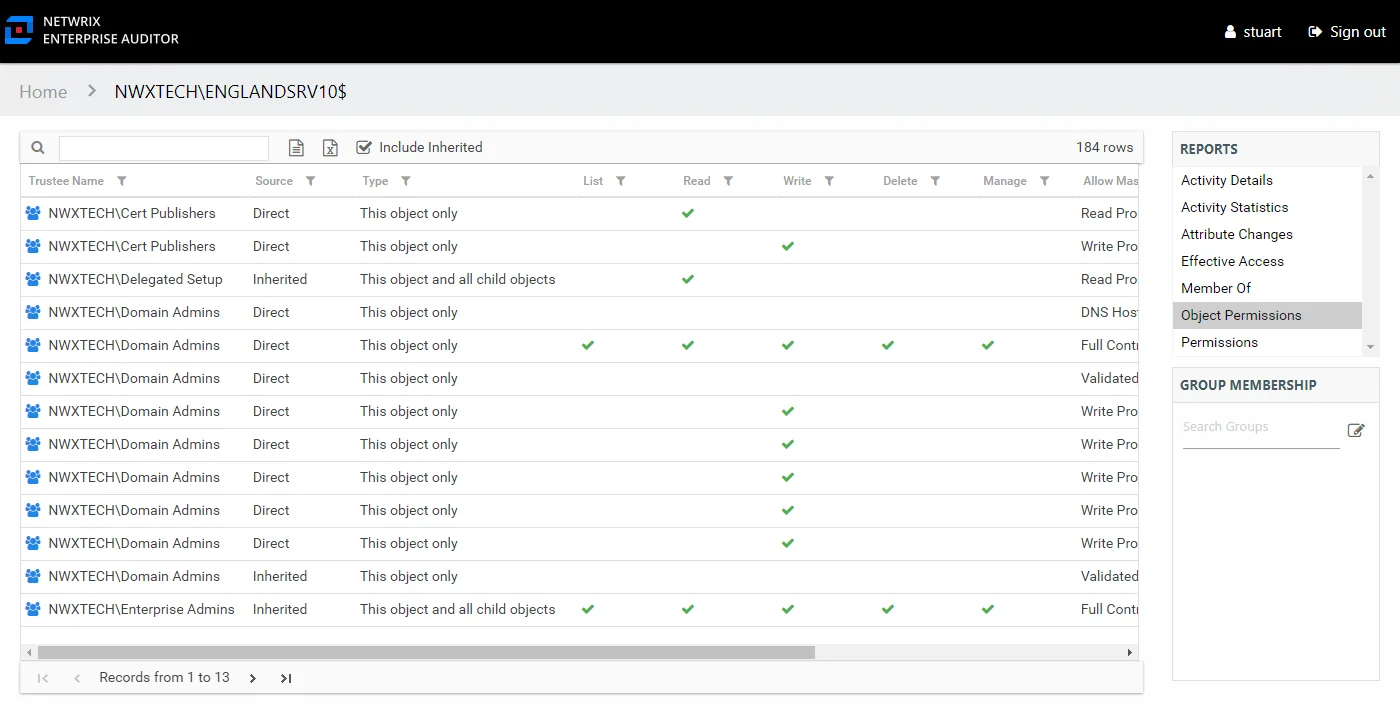The height and width of the screenshot is (705, 1400).
Task: Click the Type column header
Action: (x=375, y=181)
